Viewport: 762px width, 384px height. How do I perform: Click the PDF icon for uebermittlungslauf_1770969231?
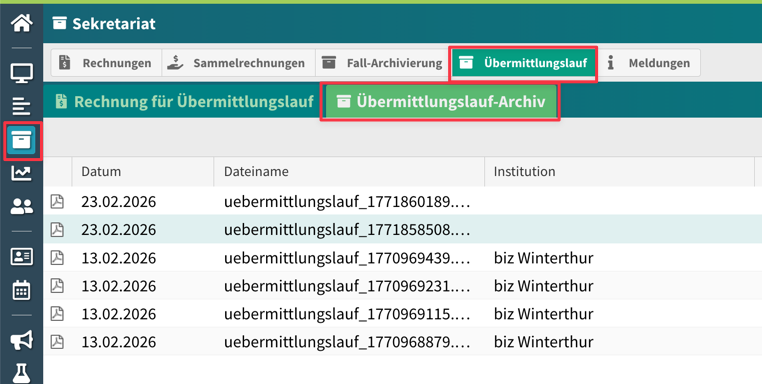click(x=57, y=286)
